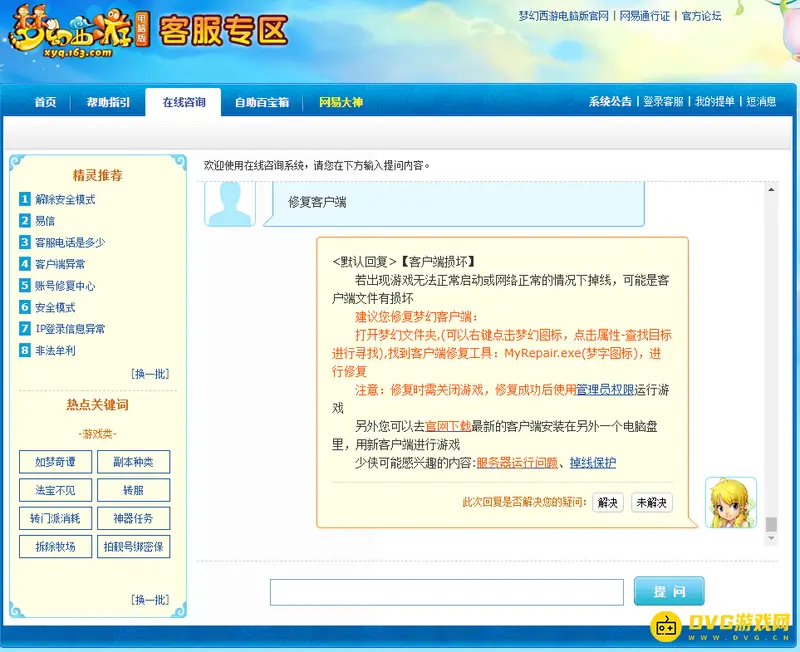This screenshot has height=652, width=800.
Task: Click the 拆除牧场 keyword button
Action: pos(56,546)
